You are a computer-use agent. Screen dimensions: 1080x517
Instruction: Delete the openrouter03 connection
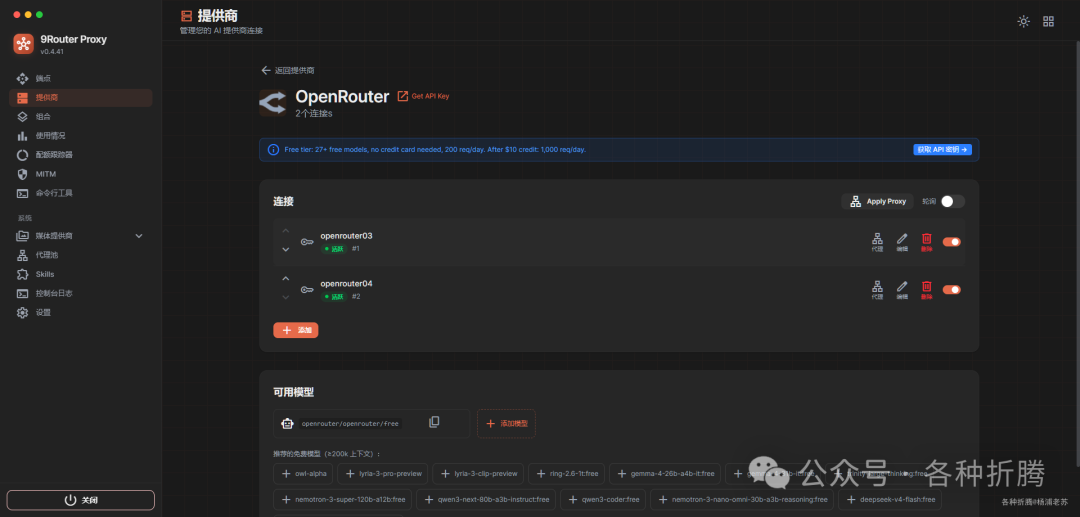[926, 242]
